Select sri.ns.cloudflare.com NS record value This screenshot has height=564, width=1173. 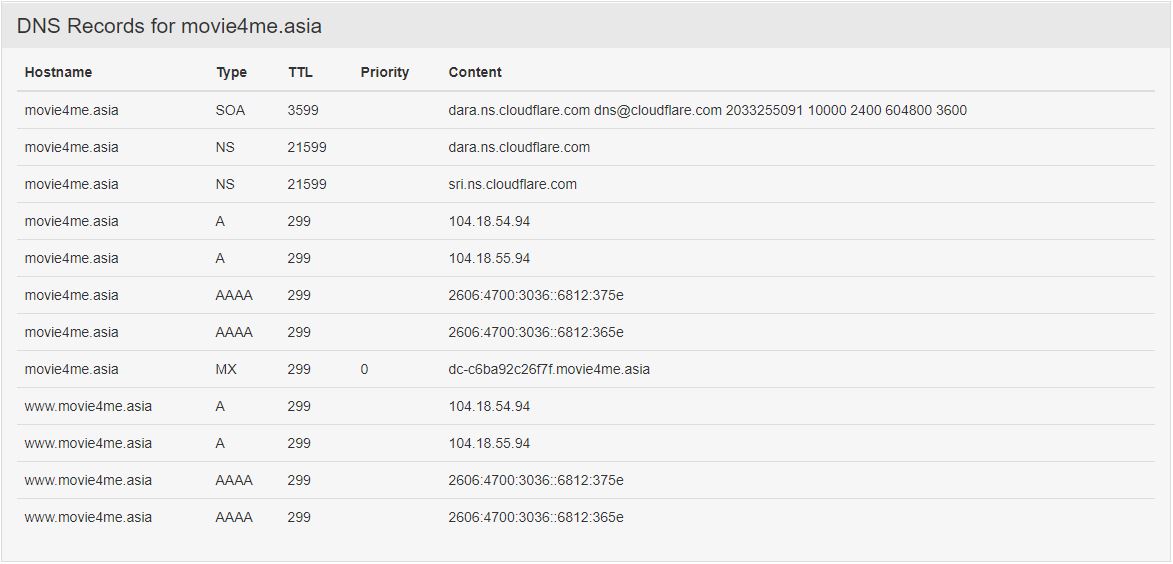512,184
